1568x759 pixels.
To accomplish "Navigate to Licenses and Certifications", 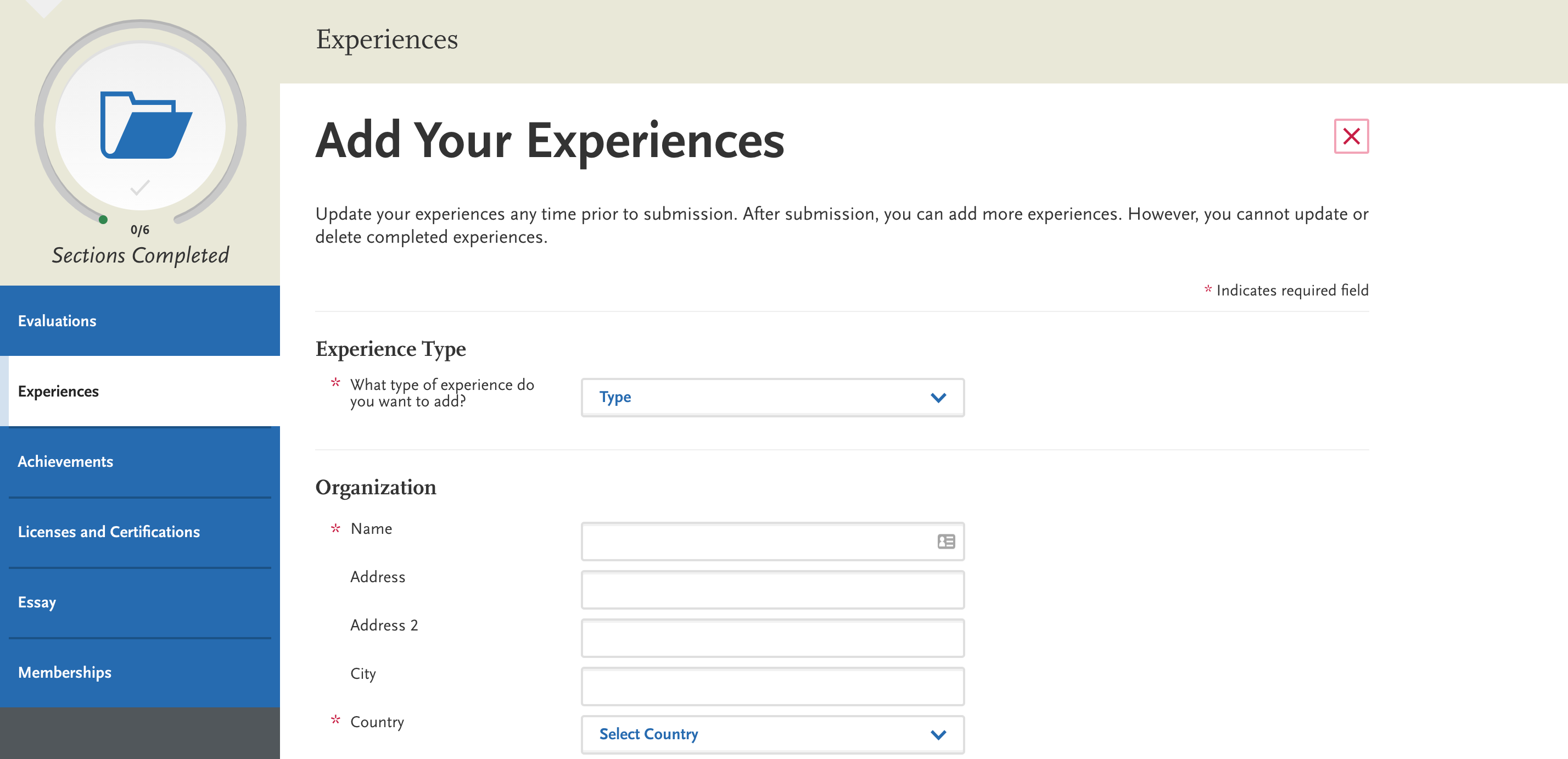I will [x=109, y=532].
